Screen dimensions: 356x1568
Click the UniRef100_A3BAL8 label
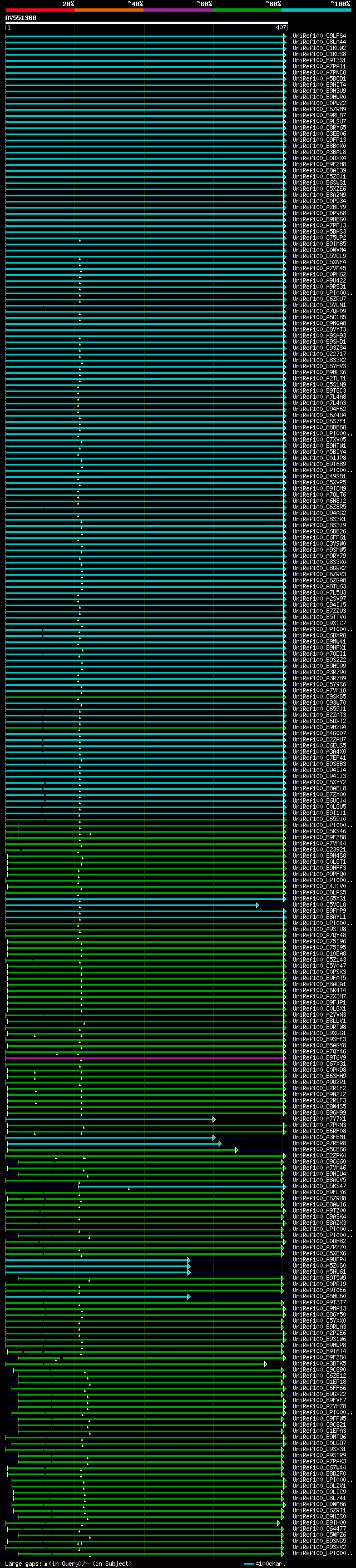319,152
